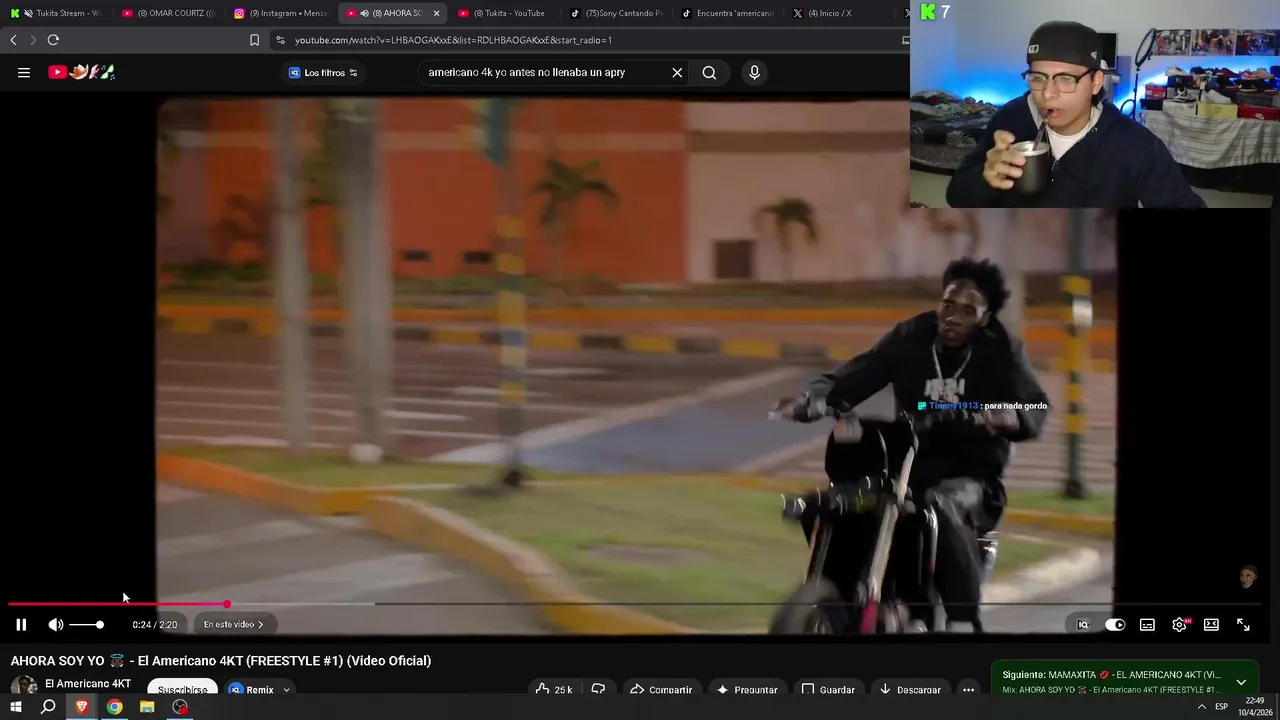Viewport: 1280px width, 720px height.
Task: Switch to Tukita Stream Kick tab
Action: click(56, 13)
